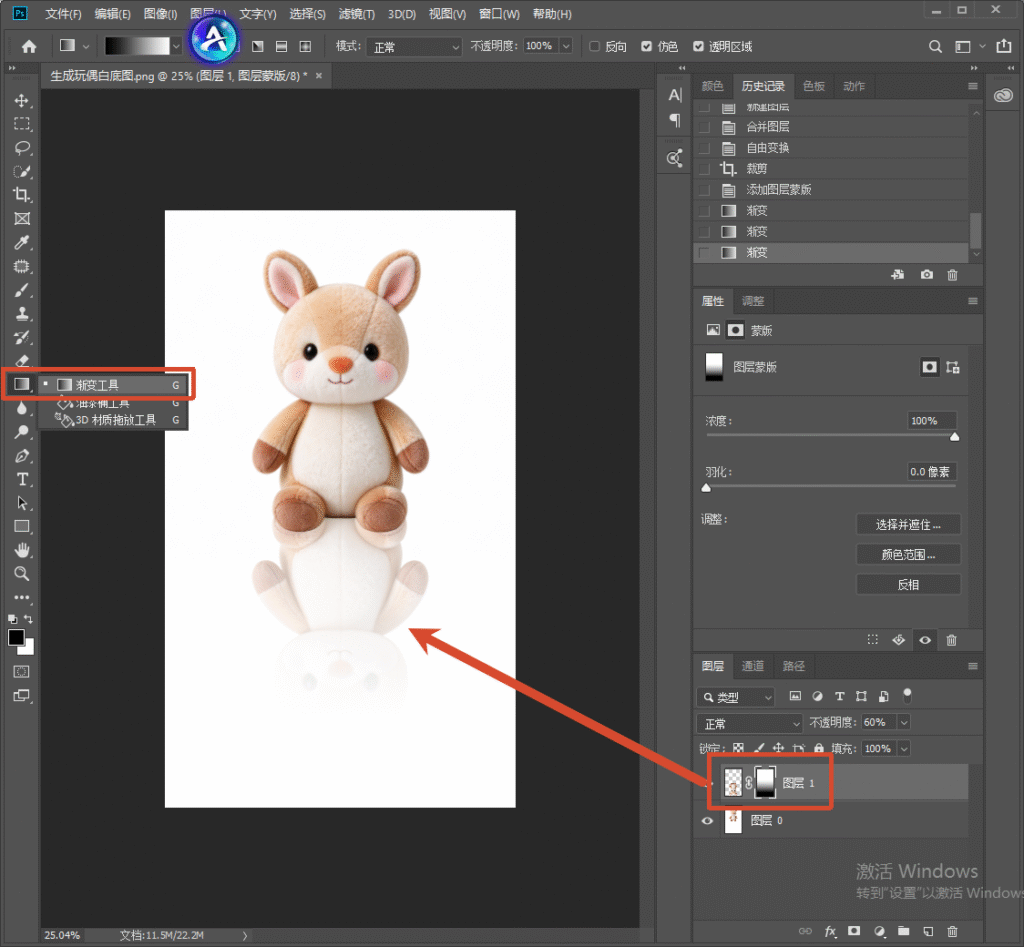1024x947 pixels.
Task: Toggle the history state box beside 合并图层
Action: (705, 127)
